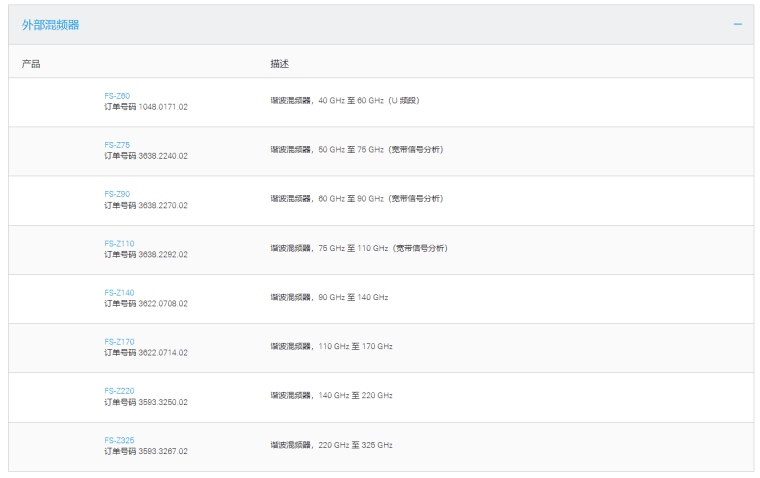Screen dimensions: 760x478
Task: Open the FS-Z220 product link
Action: (x=119, y=390)
